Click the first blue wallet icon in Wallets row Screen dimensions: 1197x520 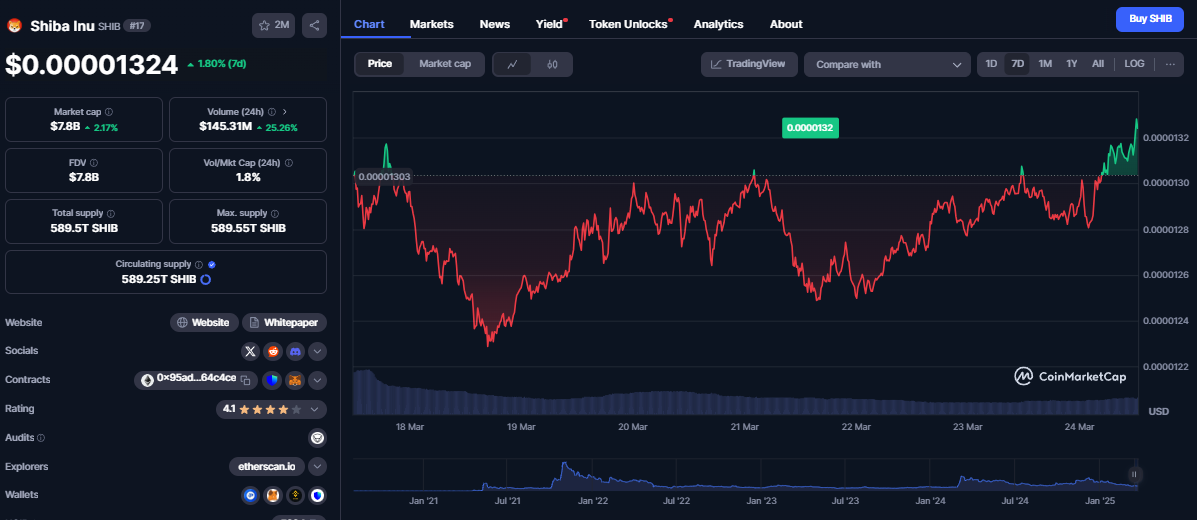250,496
